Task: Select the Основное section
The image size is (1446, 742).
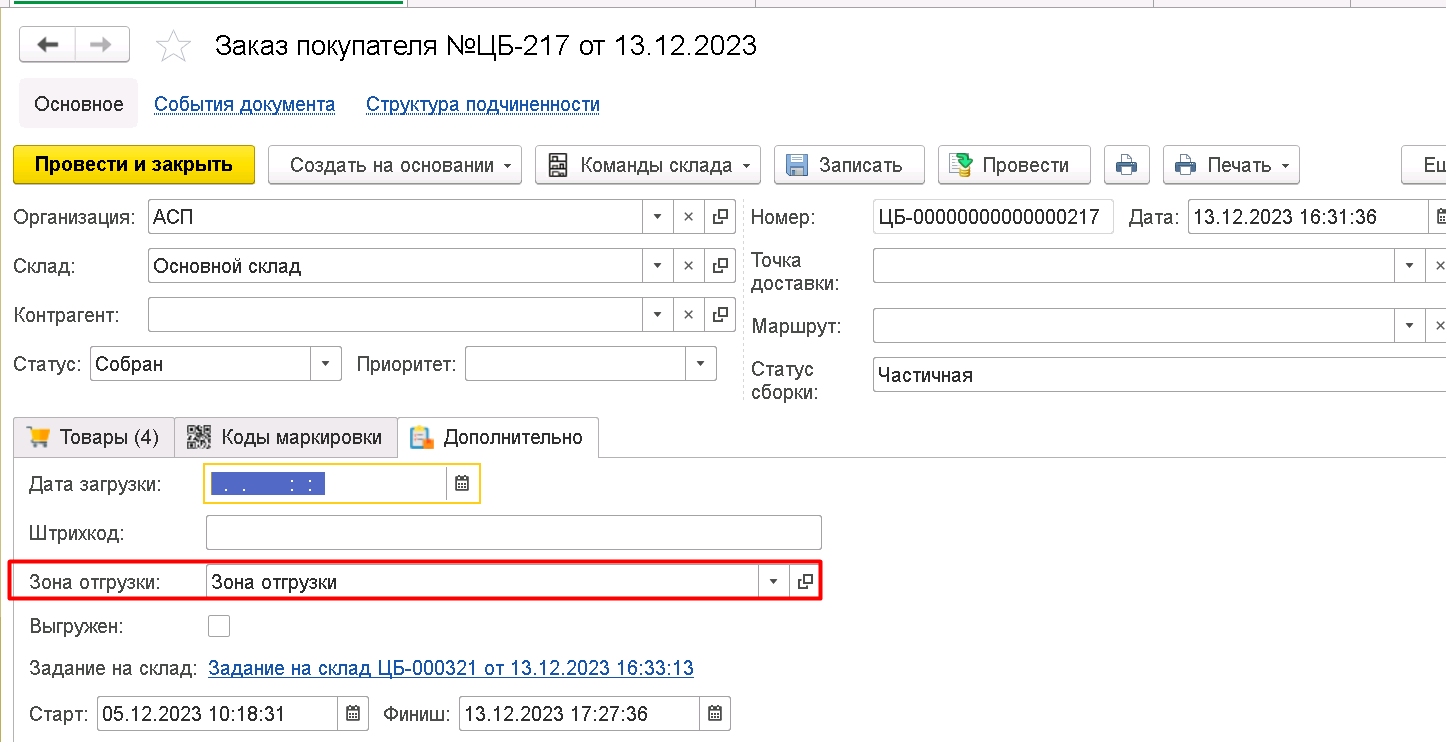Action: (x=79, y=104)
